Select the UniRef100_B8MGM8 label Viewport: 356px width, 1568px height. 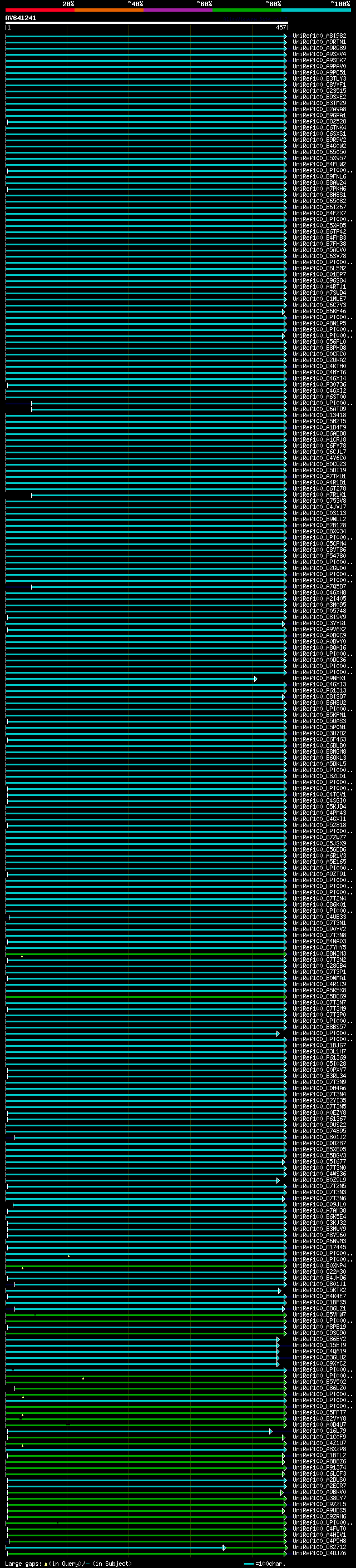click(x=319, y=751)
